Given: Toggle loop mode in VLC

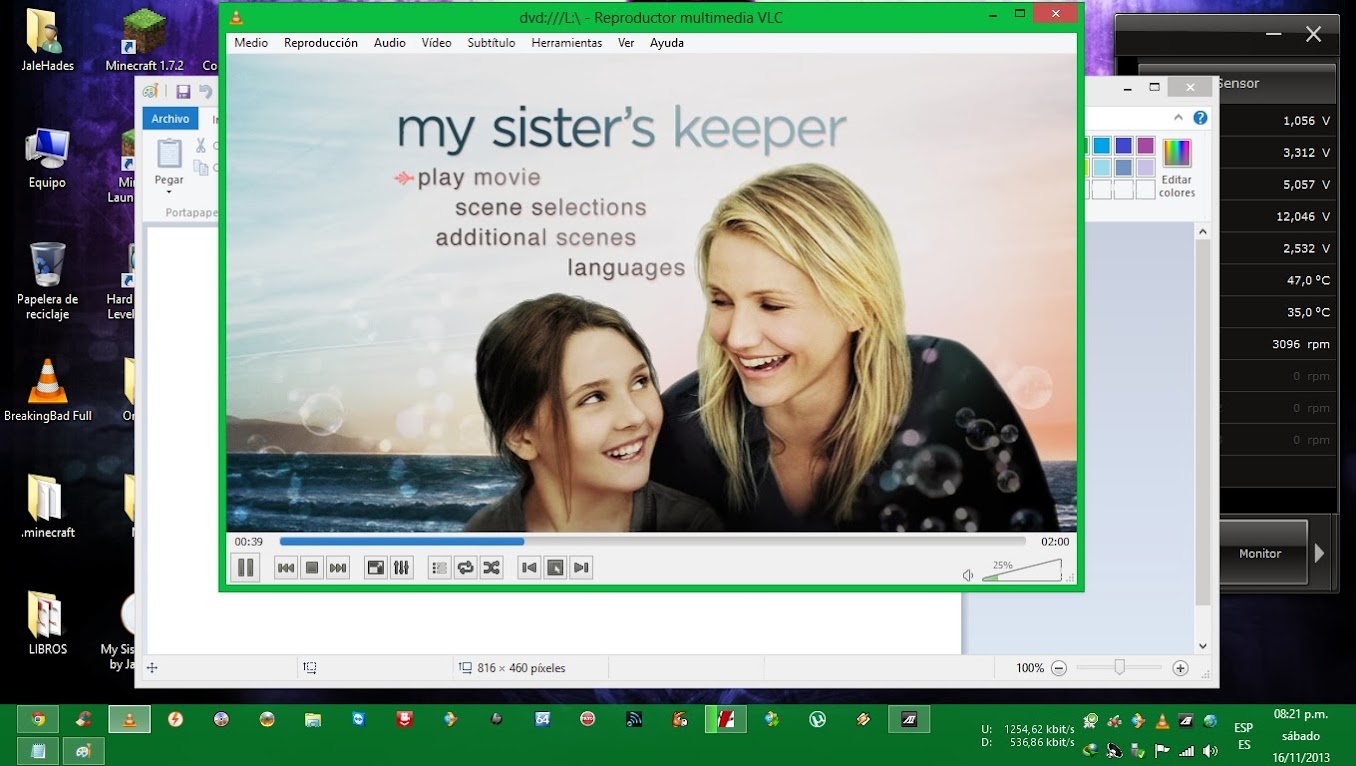Looking at the screenshot, I should tap(466, 568).
